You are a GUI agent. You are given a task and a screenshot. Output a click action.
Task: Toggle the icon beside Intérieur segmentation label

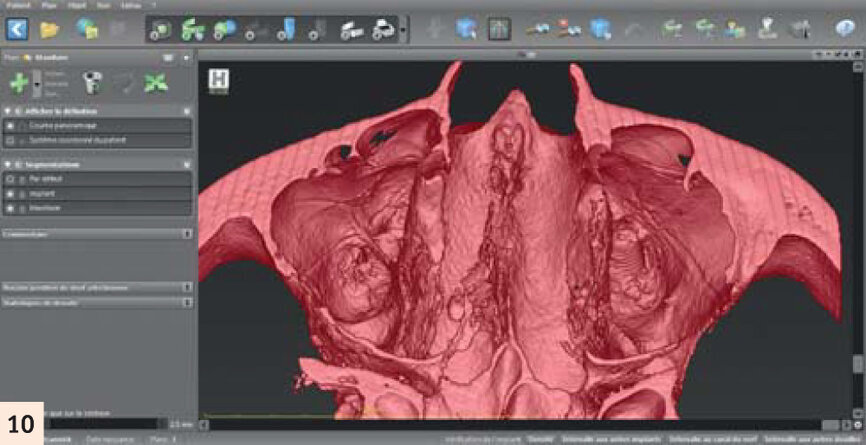tap(22, 208)
